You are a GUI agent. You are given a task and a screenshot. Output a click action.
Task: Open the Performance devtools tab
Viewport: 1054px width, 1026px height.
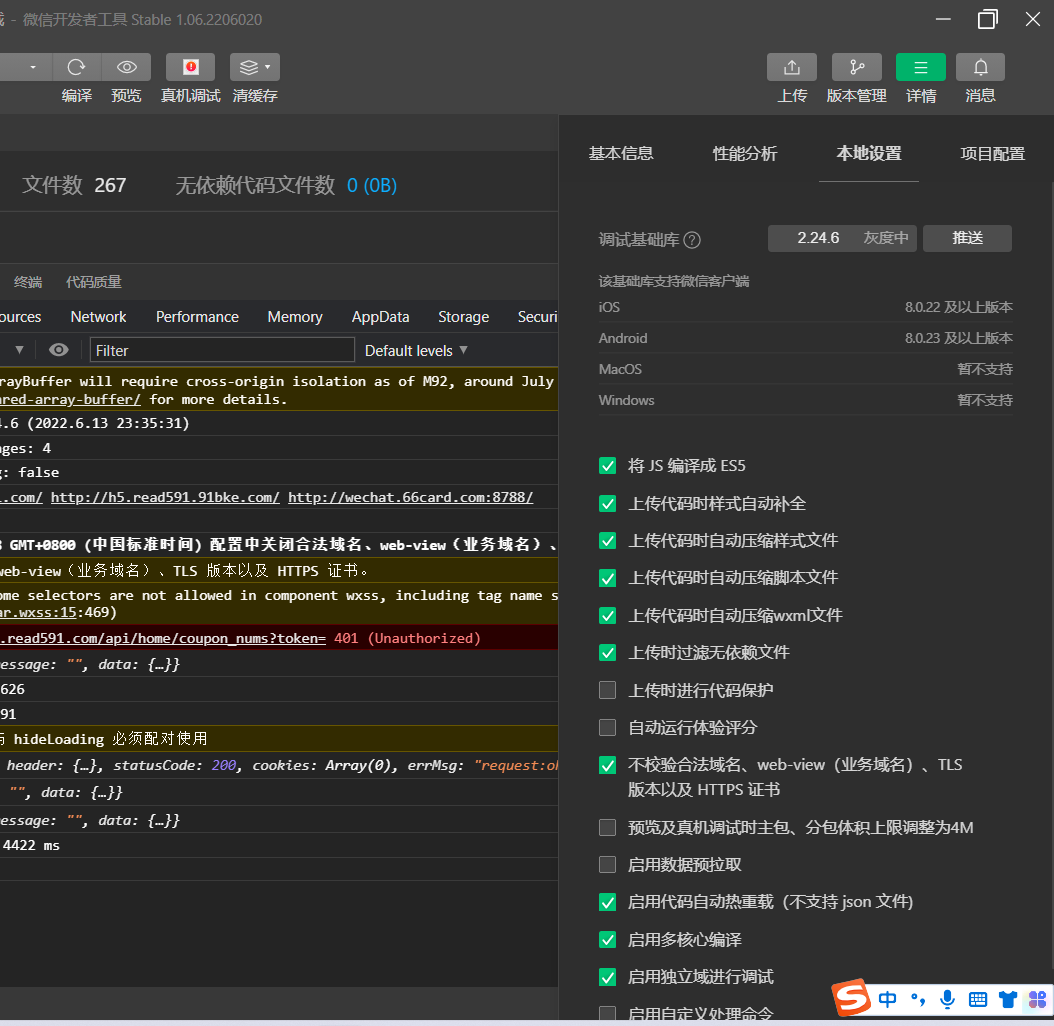pos(197,317)
